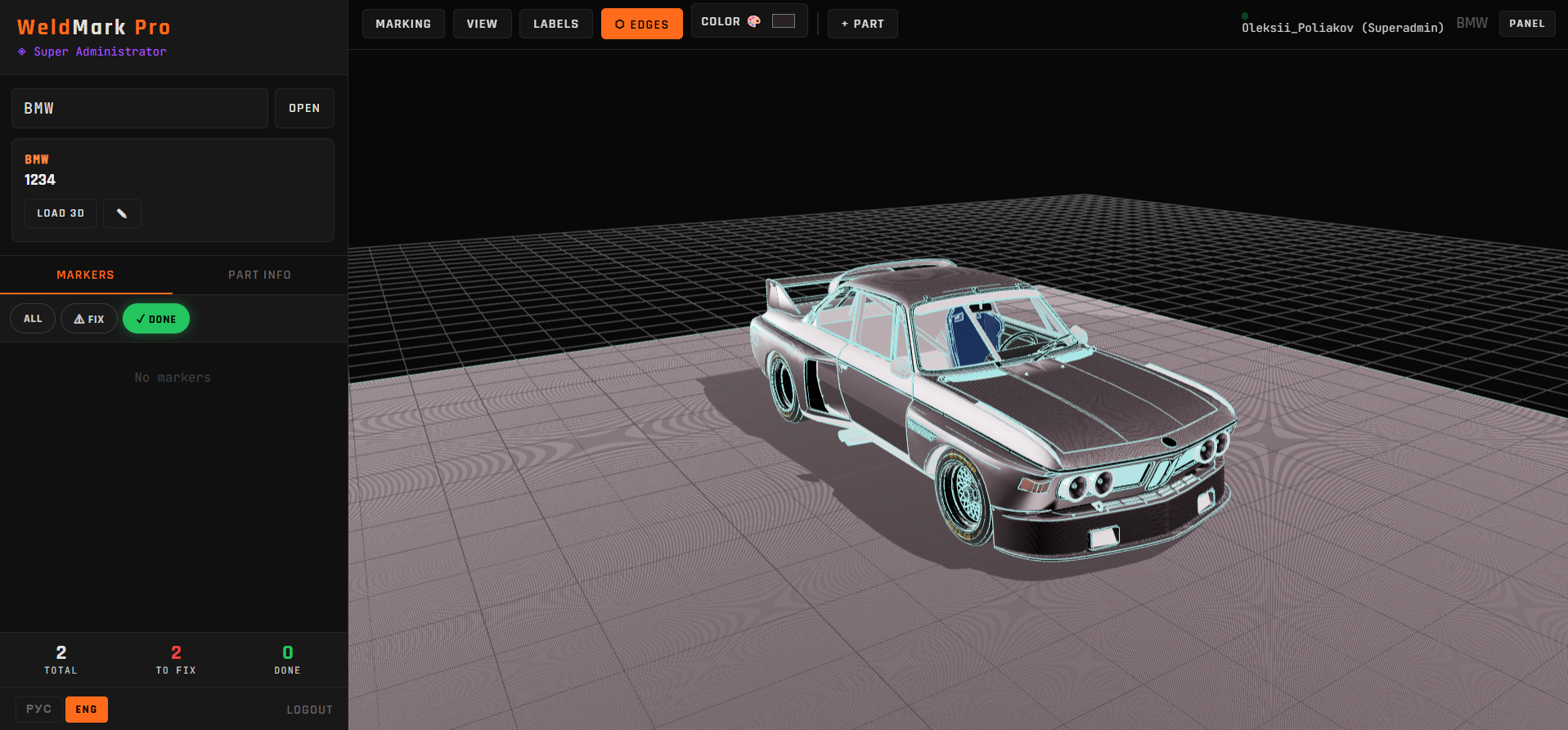The image size is (1568, 730).
Task: Open the LABELS menu
Action: click(x=555, y=24)
